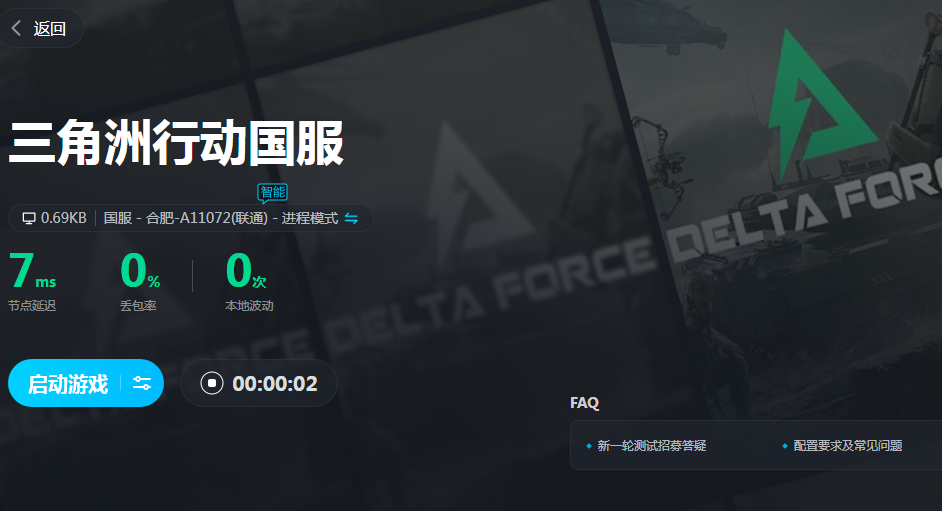Image resolution: width=942 pixels, height=511 pixels.
Task: Open the 配置要求及常见问题 FAQ link
Action: click(848, 446)
